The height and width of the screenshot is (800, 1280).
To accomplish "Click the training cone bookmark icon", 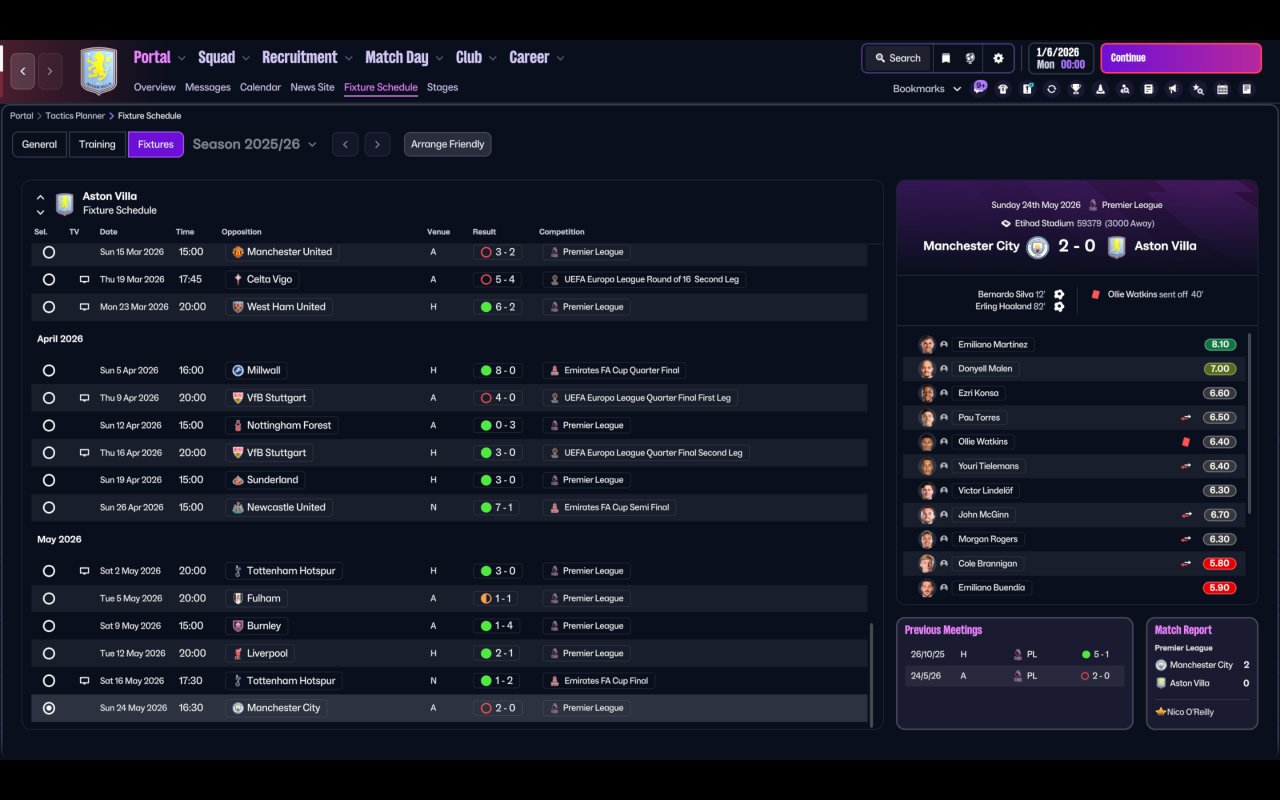I will (x=1100, y=89).
